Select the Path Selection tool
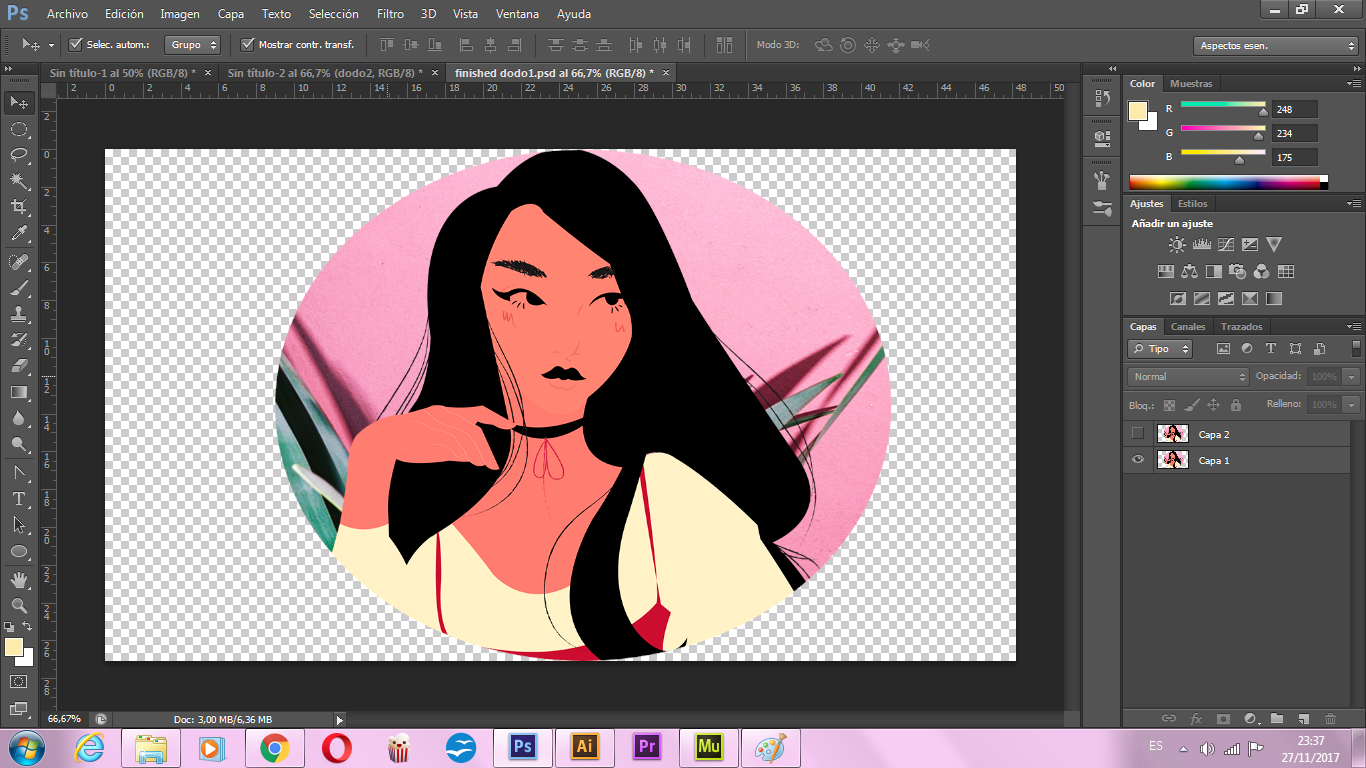The height and width of the screenshot is (768, 1366). click(x=19, y=524)
